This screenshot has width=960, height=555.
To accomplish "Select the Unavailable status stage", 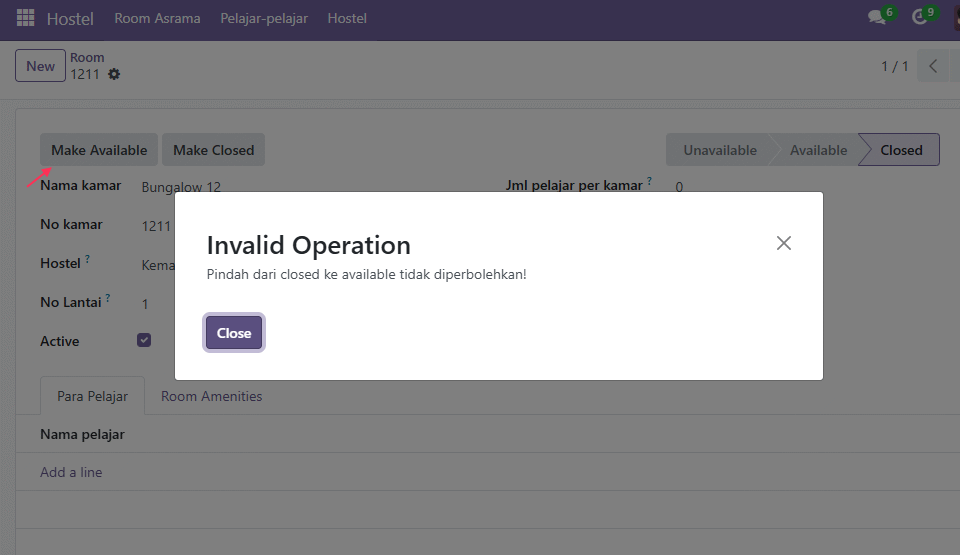I will 720,150.
